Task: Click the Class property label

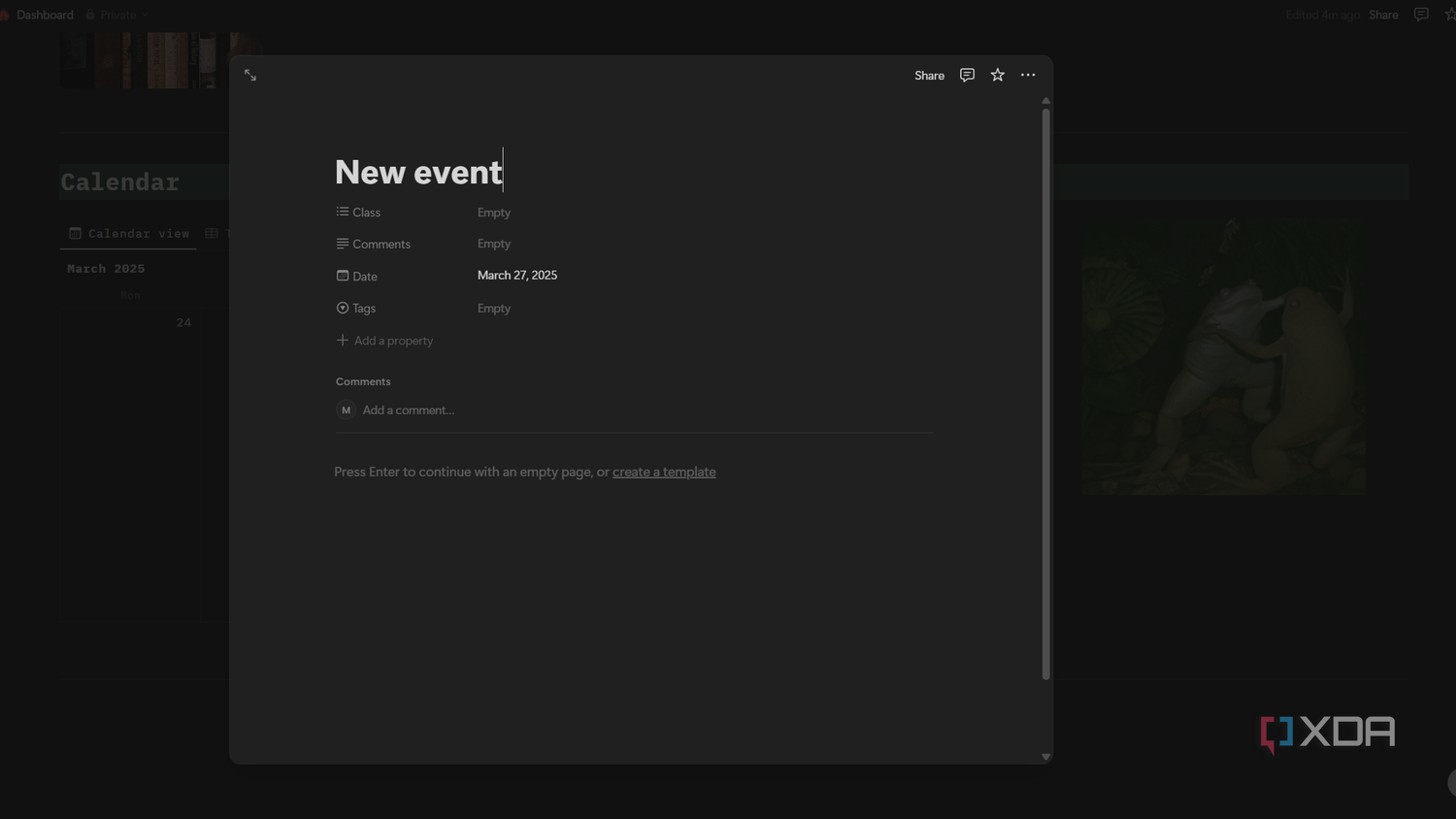Action: 358,212
